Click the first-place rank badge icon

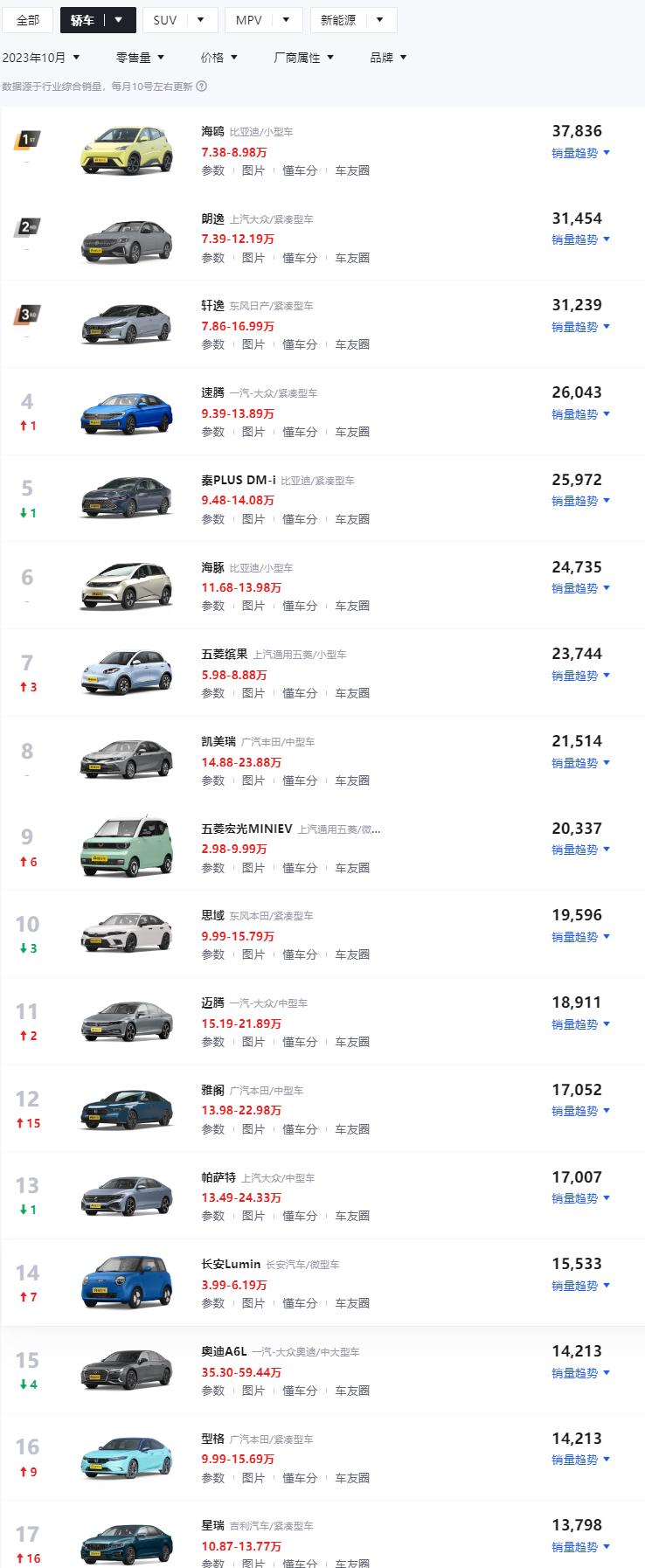(27, 141)
